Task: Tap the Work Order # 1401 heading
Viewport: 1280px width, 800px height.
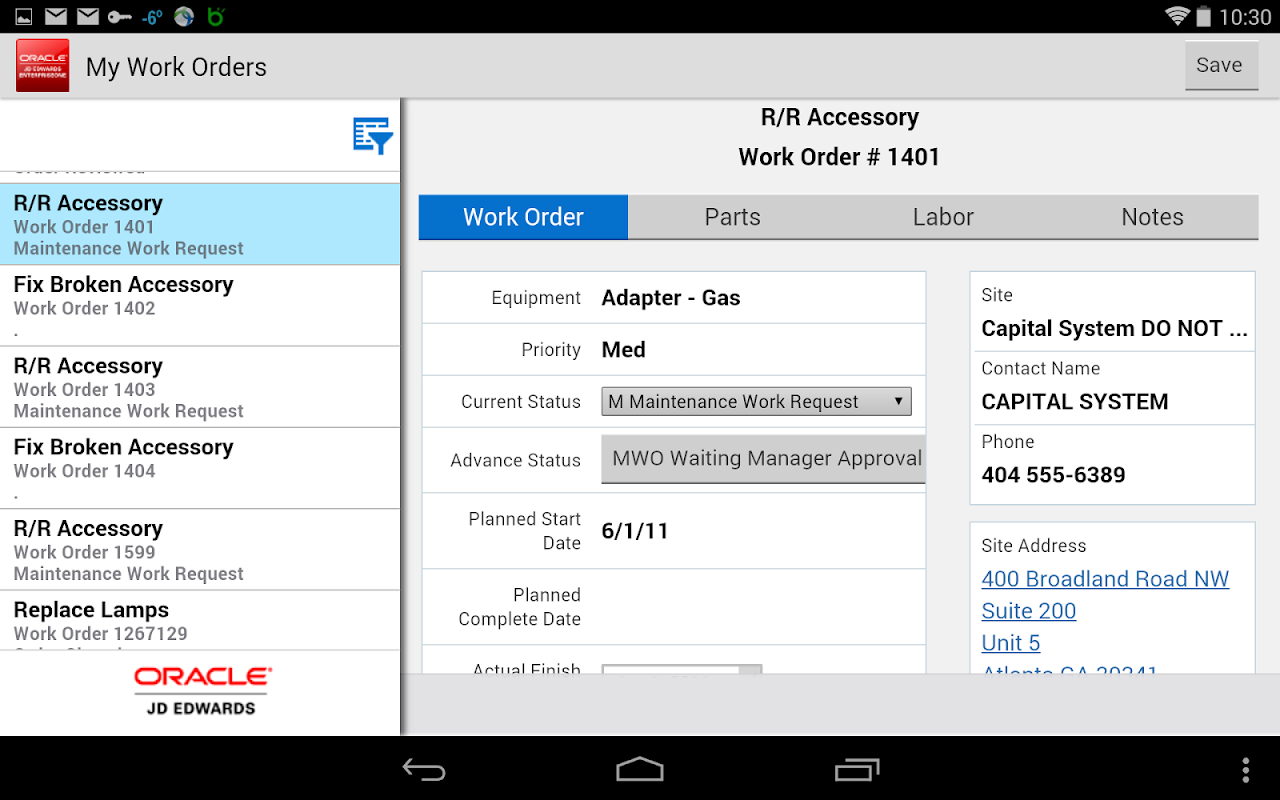Action: click(839, 157)
